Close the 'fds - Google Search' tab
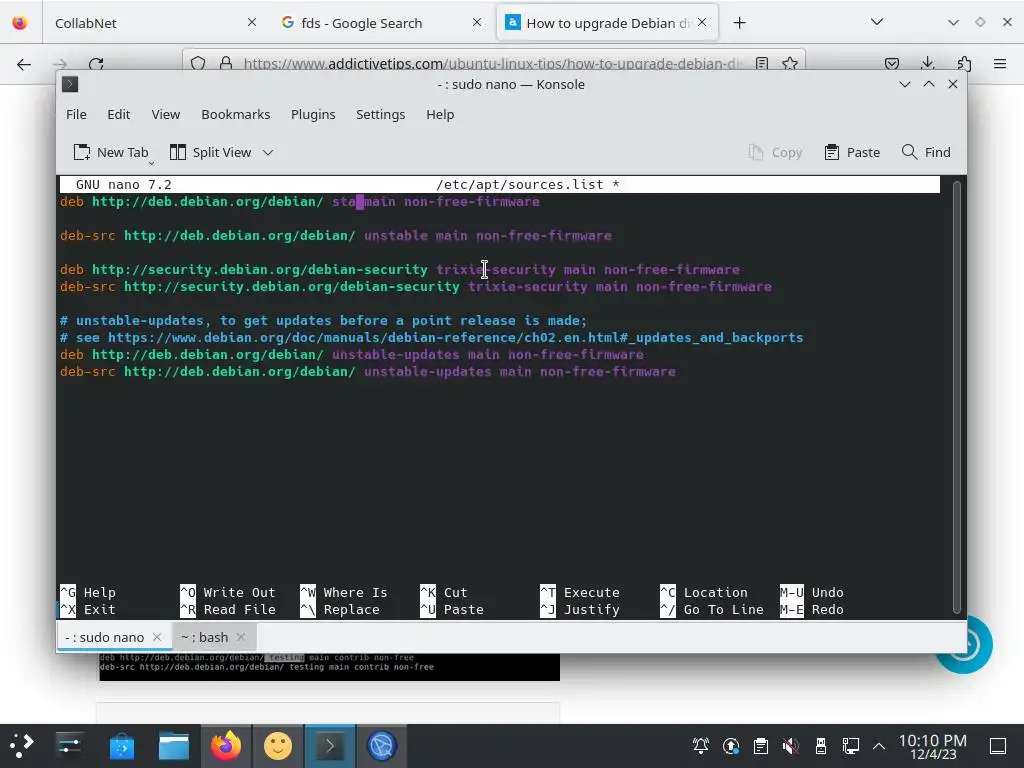Image resolution: width=1024 pixels, height=768 pixels. click(477, 22)
